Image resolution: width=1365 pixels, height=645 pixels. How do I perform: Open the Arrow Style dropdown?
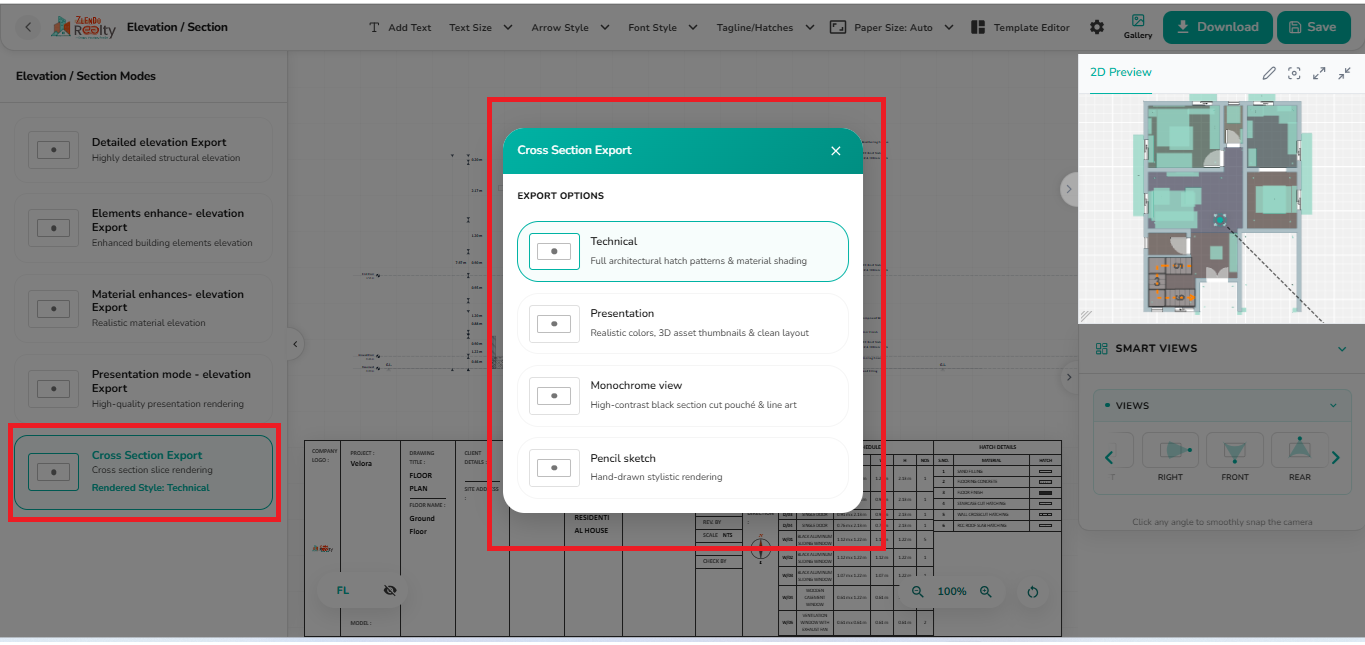570,27
